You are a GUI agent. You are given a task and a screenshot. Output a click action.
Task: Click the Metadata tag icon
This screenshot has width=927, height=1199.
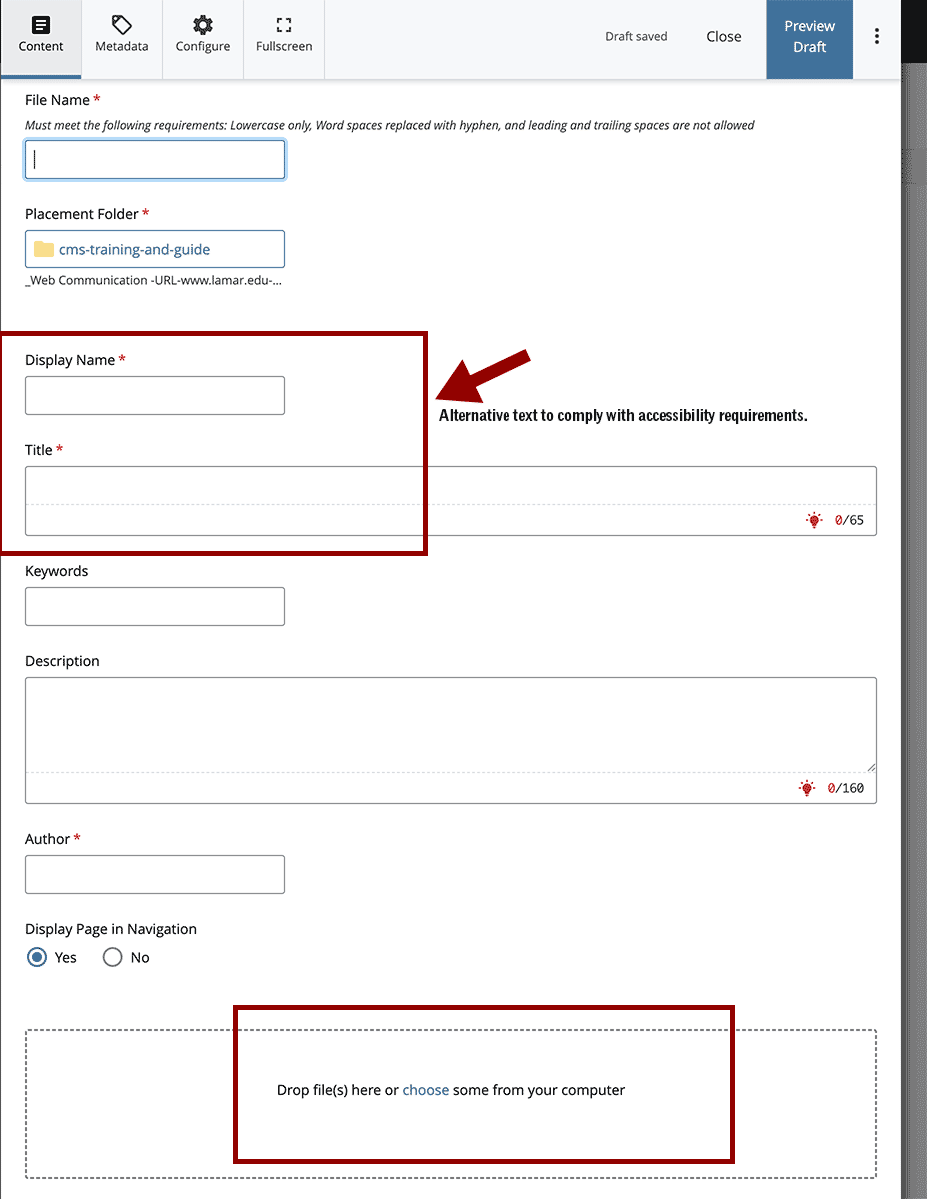121,24
